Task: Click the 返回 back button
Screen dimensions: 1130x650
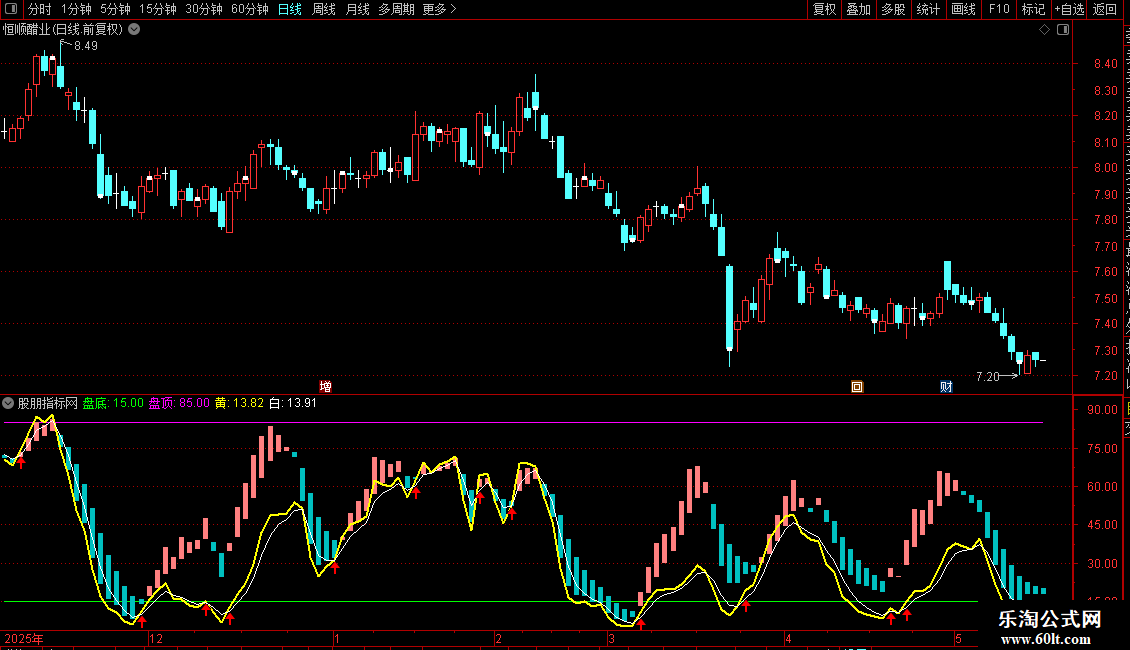Action: (x=1105, y=9)
